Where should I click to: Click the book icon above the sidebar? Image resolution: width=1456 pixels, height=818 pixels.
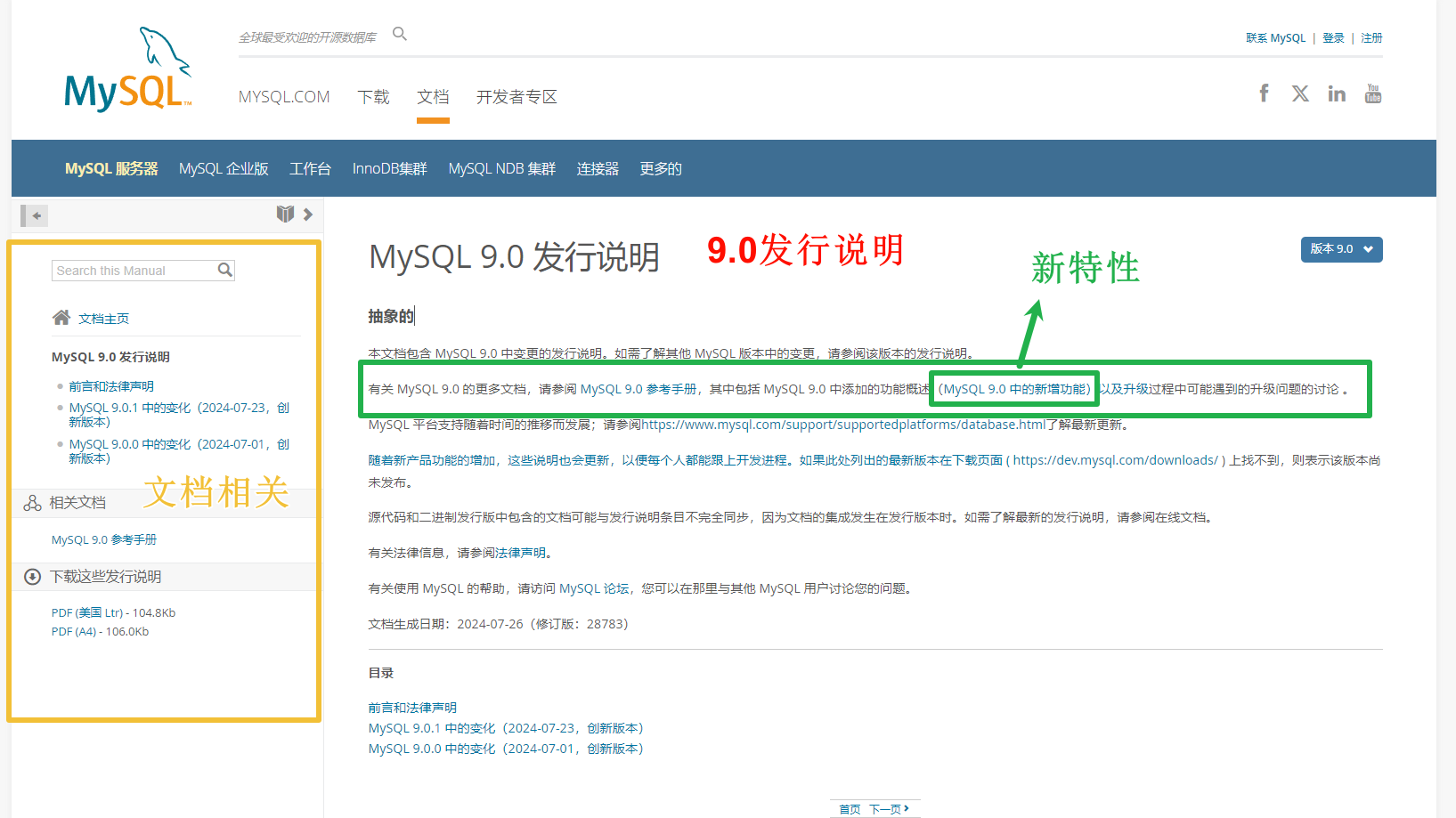[285, 214]
